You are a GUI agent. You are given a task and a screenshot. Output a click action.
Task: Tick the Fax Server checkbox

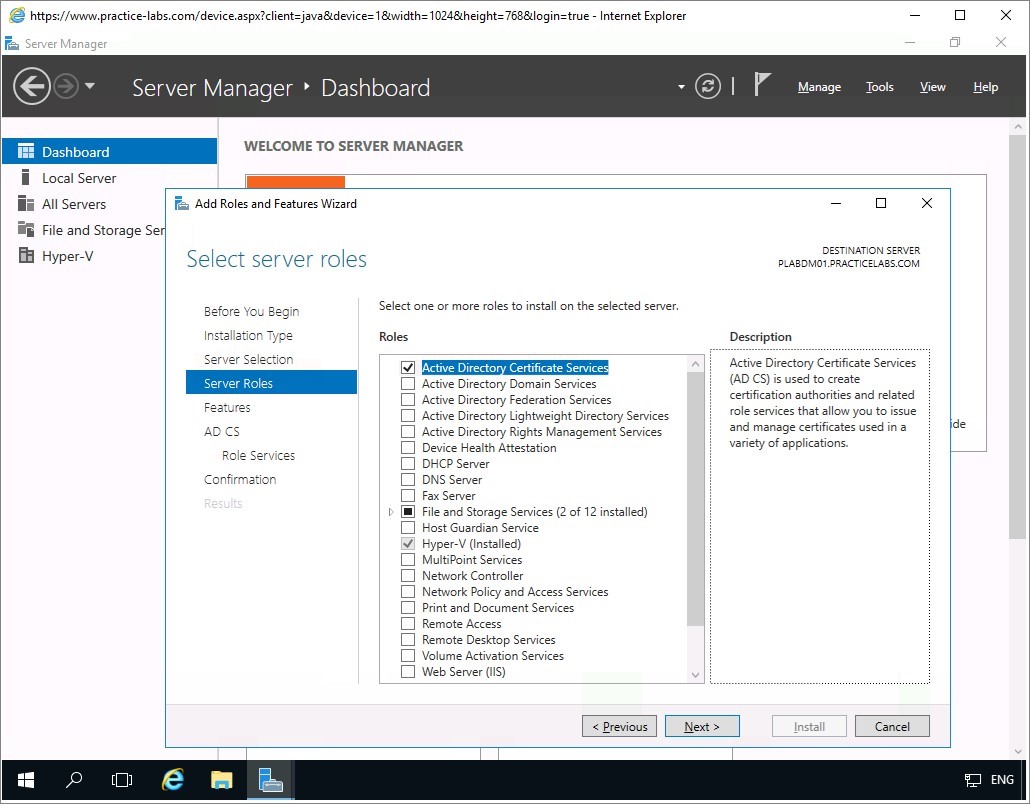pos(408,495)
